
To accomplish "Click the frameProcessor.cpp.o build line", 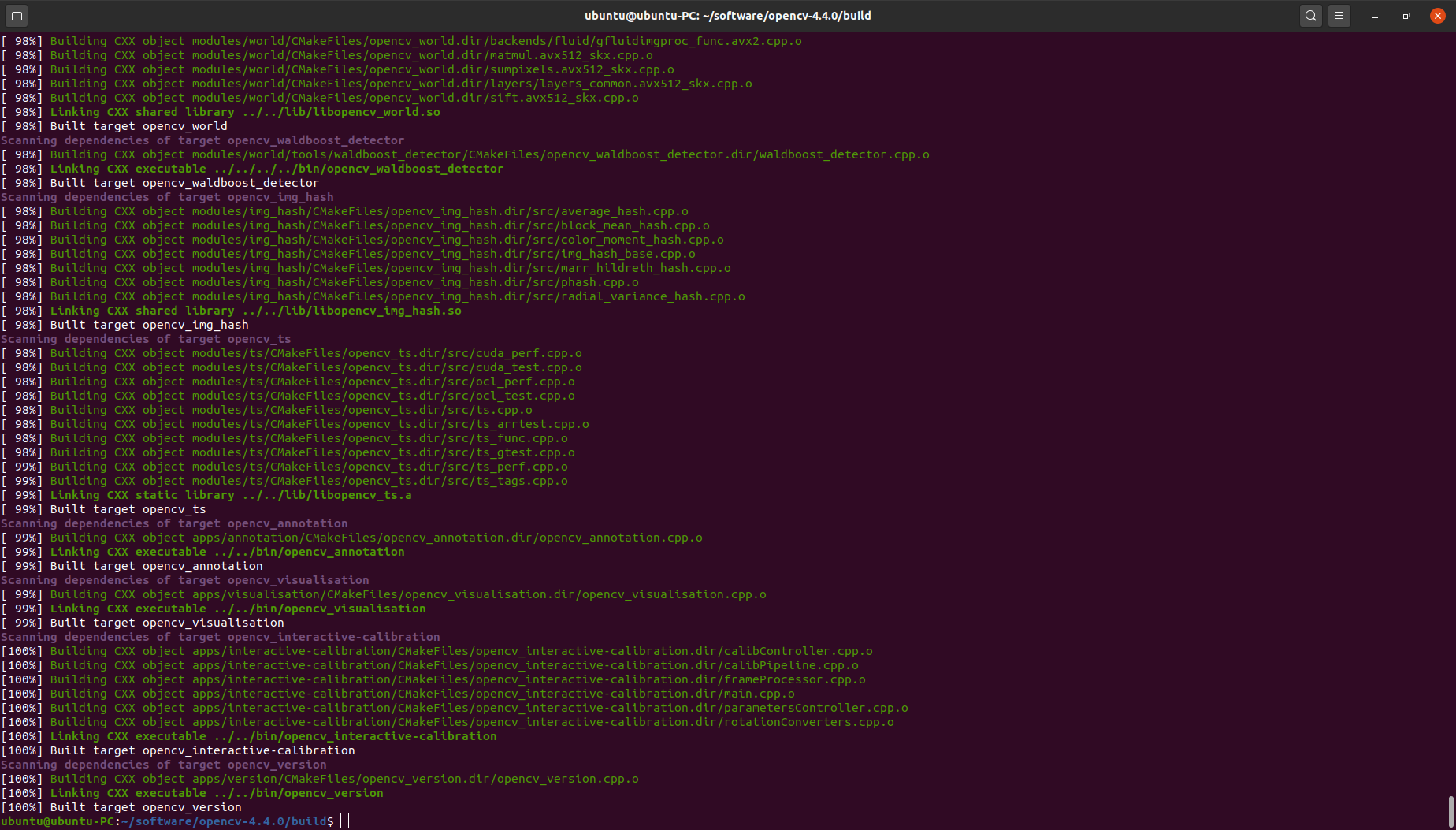I will 433,679.
